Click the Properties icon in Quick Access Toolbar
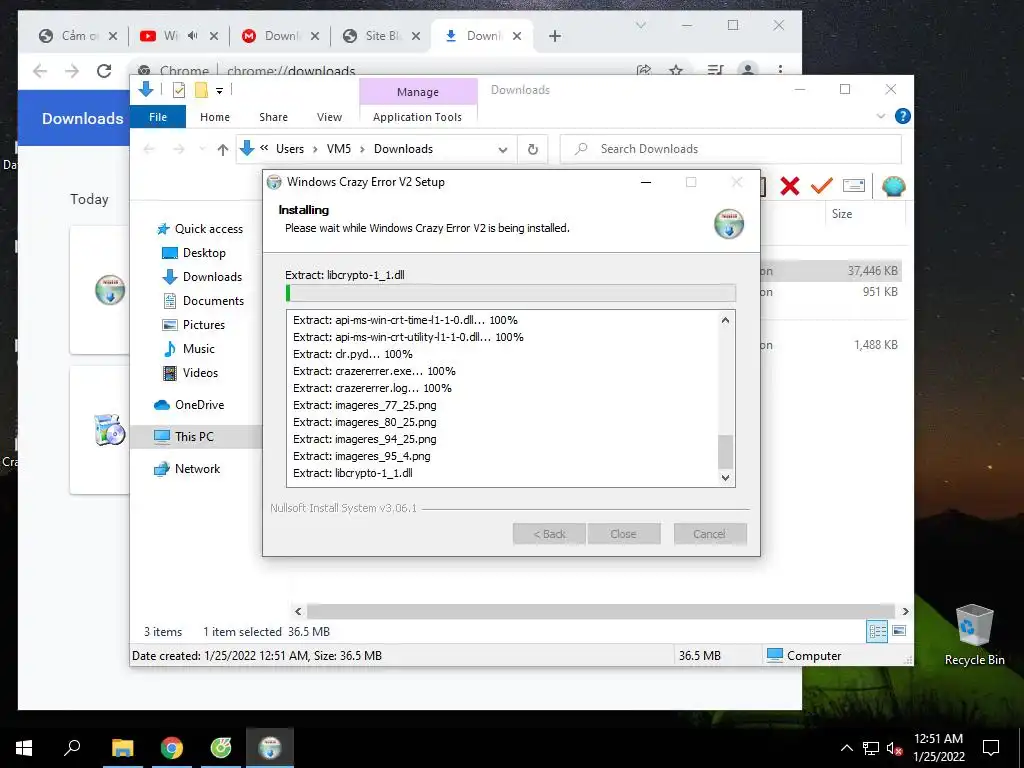 coord(178,90)
